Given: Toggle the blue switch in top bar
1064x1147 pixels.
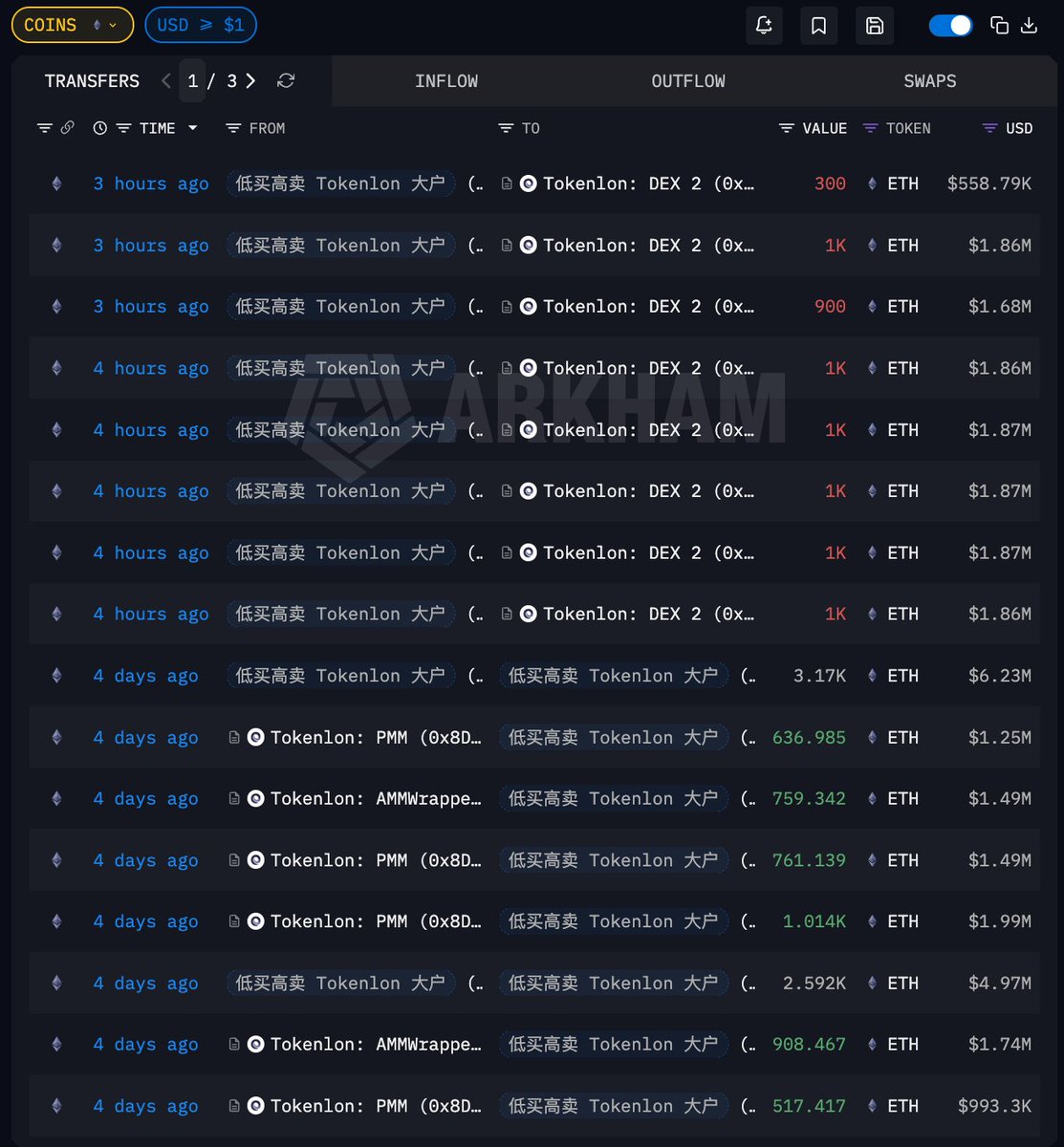Looking at the screenshot, I should click(950, 26).
